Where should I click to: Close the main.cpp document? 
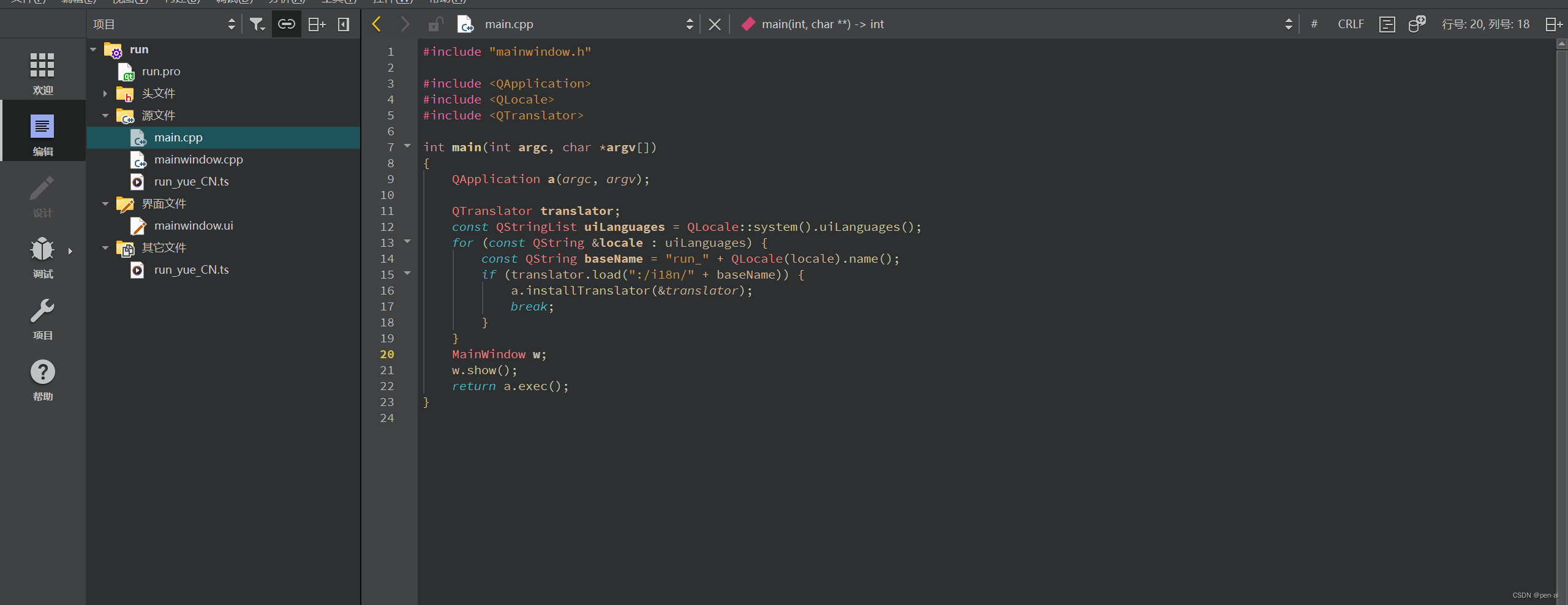pos(714,24)
